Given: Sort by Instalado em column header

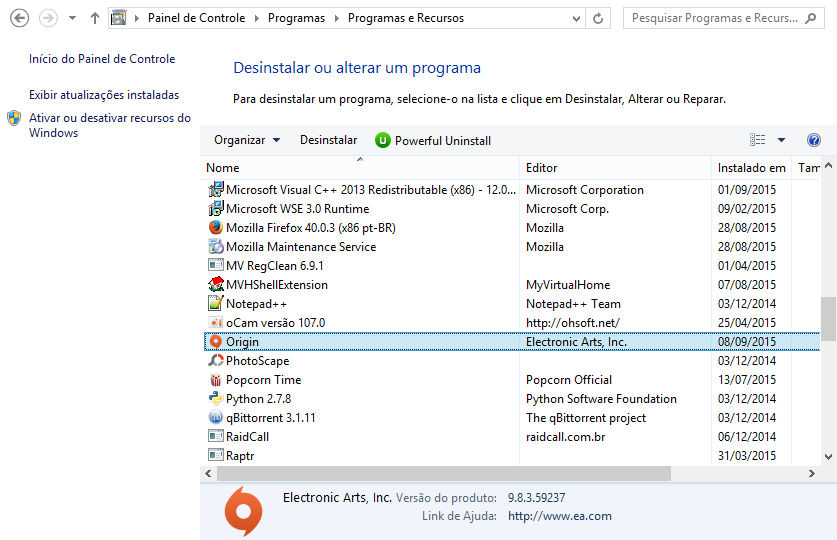Looking at the screenshot, I should pyautogui.click(x=751, y=168).
